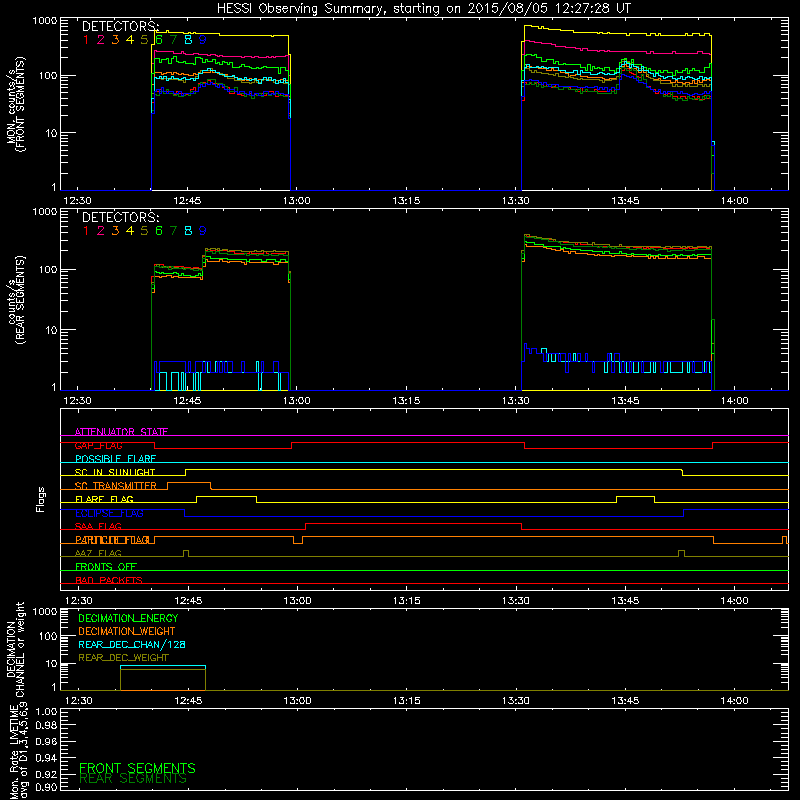Click the DECIMATION_WEIGHT legend entry

[127, 631]
